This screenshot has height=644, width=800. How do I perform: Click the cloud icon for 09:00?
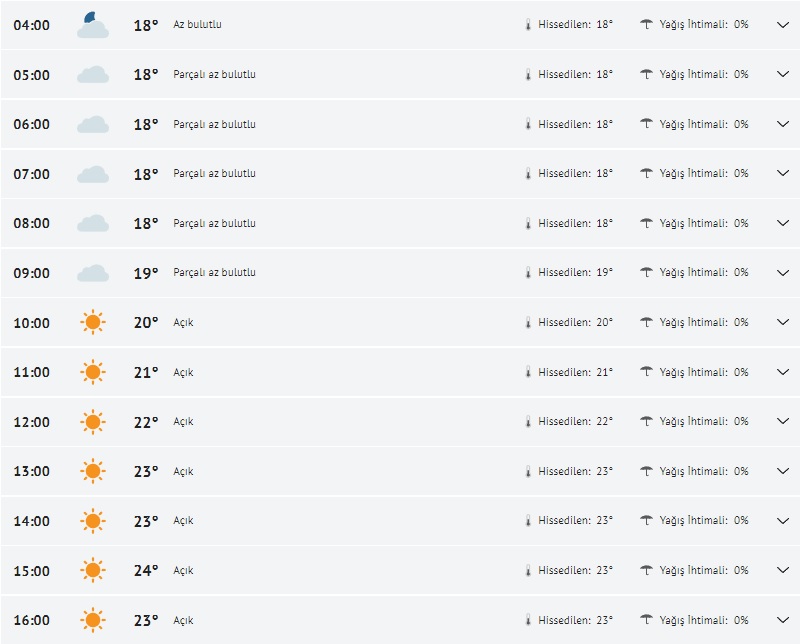pos(93,273)
